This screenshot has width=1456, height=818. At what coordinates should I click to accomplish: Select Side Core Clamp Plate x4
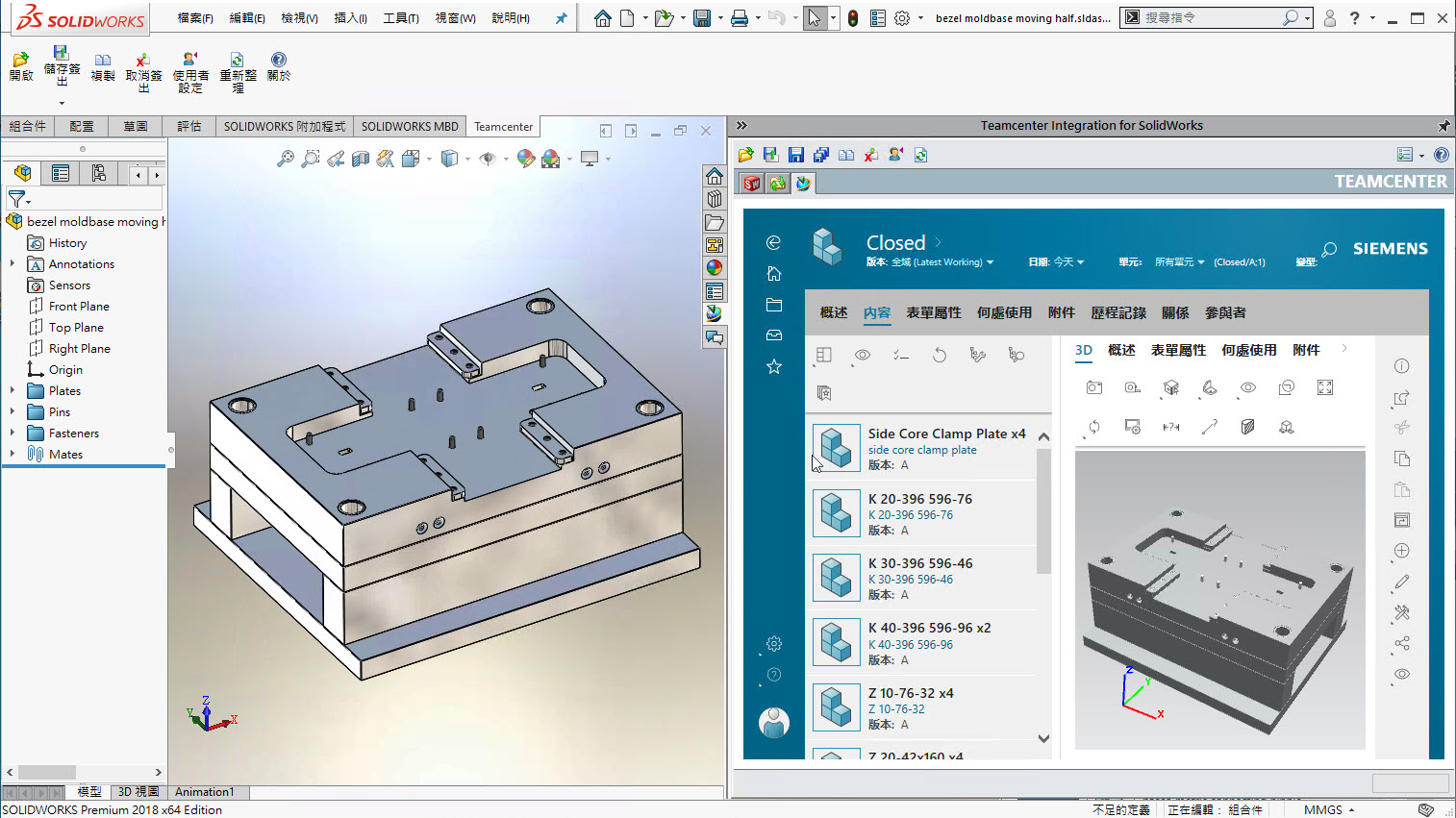click(x=921, y=449)
